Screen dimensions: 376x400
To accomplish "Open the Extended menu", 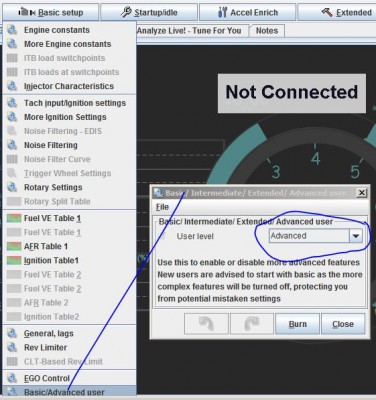I will point(337,13).
